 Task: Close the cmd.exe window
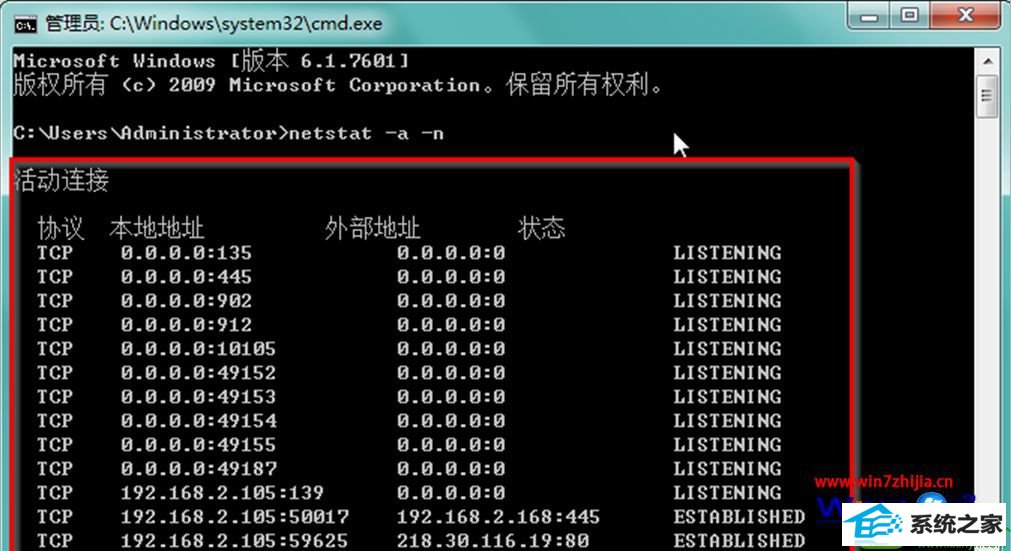pos(965,15)
